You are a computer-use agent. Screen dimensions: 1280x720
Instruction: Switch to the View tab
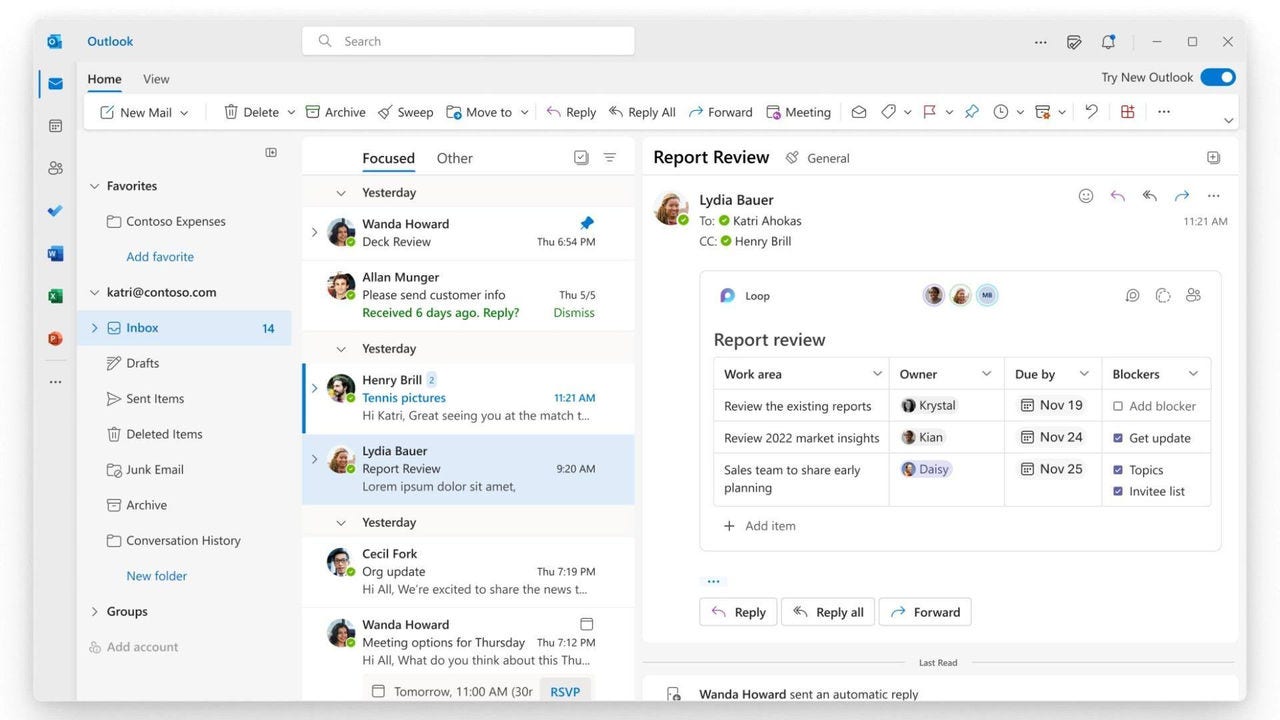point(156,79)
